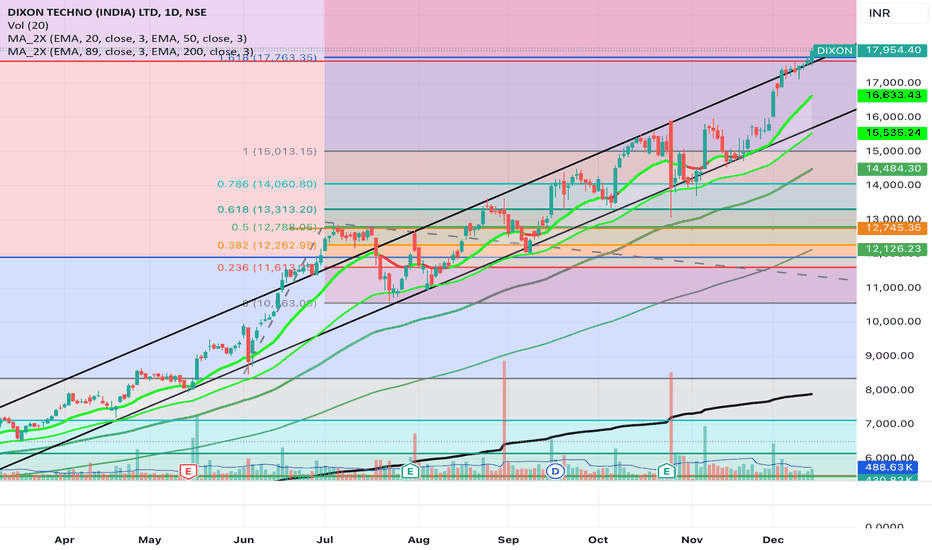This screenshot has width=932, height=550.
Task: Click the 17,954.40 last price label
Action: click(x=893, y=51)
